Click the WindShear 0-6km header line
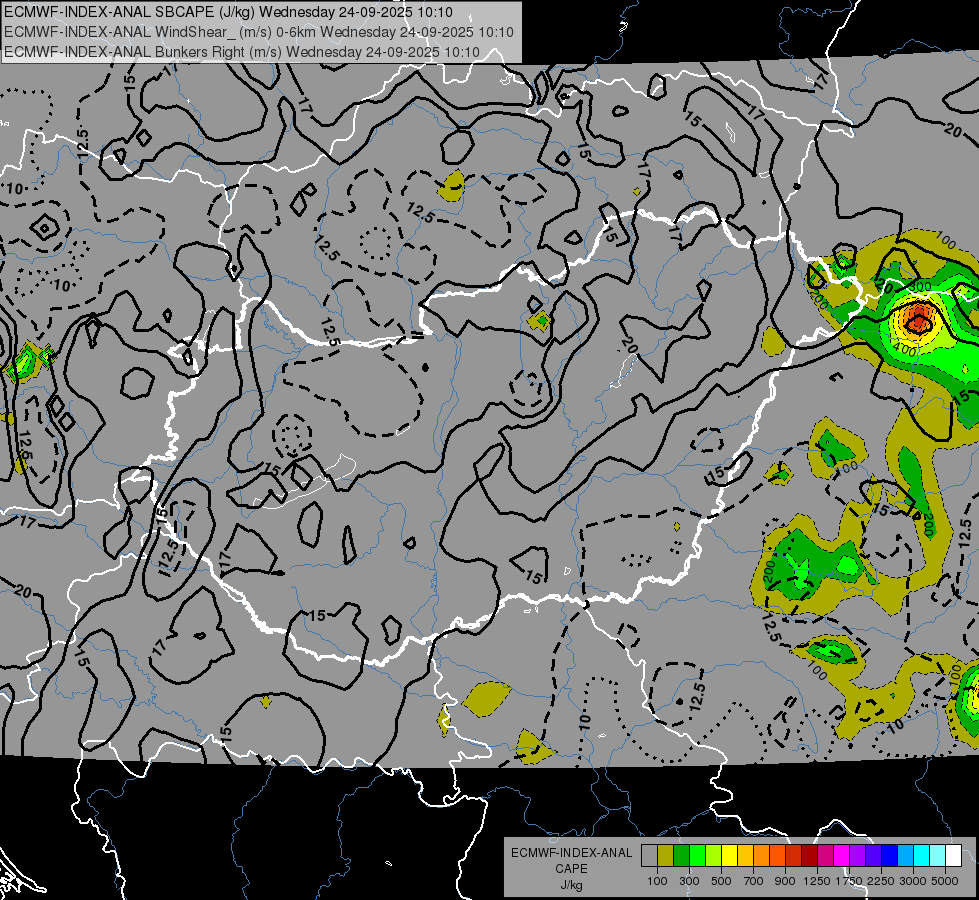Screen dimensions: 979x900 [258, 32]
